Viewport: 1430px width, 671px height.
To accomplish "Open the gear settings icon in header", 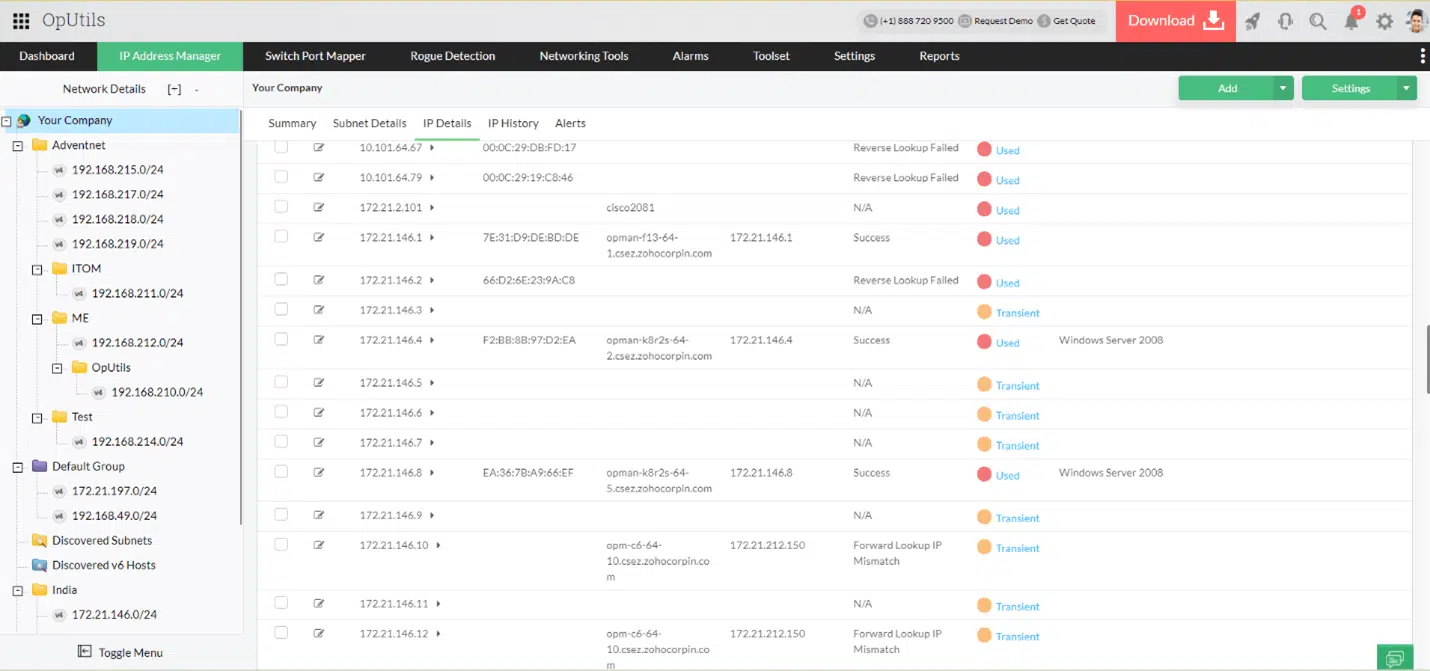I will pyautogui.click(x=1384, y=21).
